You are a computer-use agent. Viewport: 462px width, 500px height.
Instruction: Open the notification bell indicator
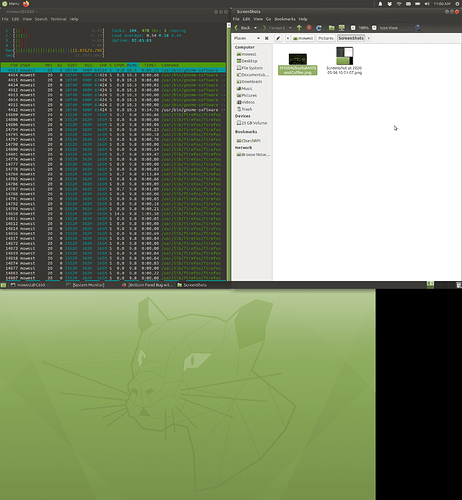click(x=380, y=4)
